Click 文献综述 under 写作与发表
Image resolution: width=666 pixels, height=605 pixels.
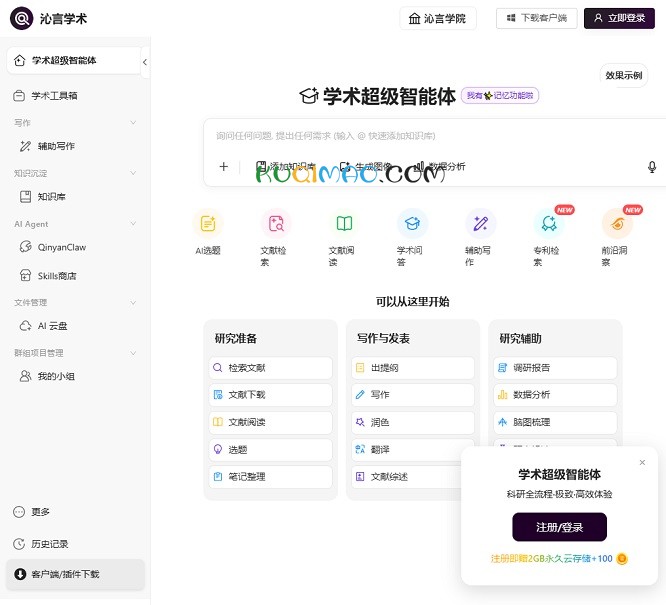[406, 477]
